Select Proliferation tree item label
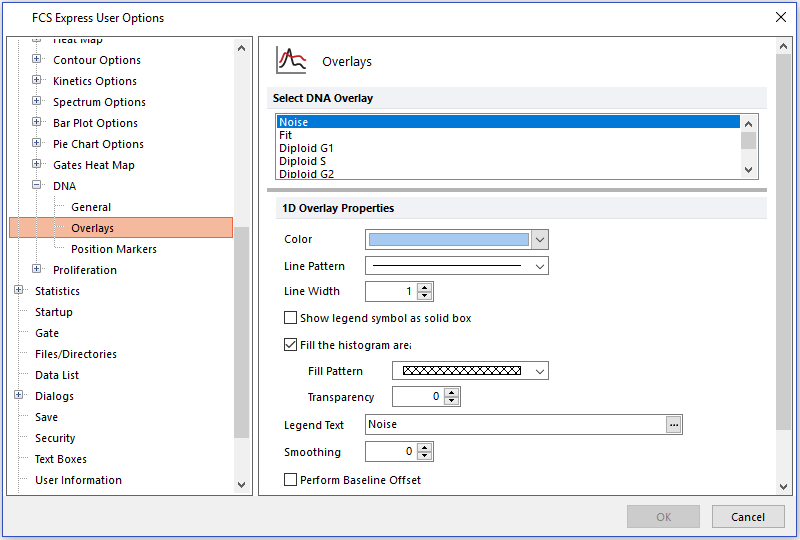 (85, 270)
